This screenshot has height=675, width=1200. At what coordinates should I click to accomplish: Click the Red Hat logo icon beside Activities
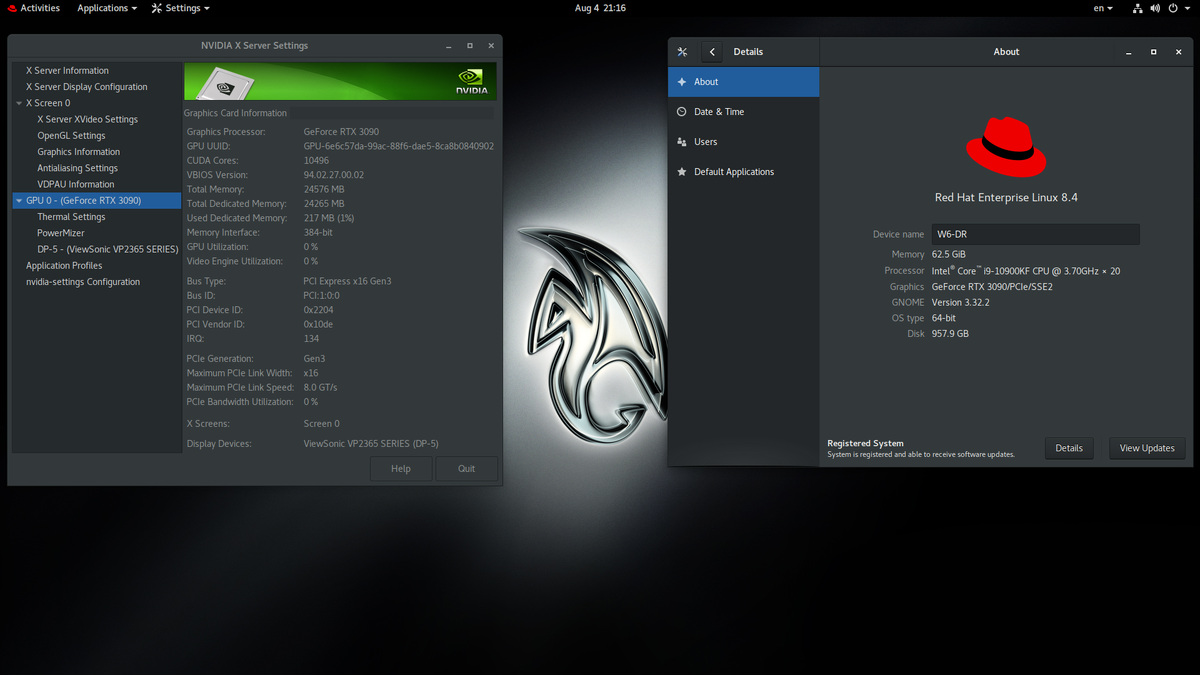pos(10,8)
